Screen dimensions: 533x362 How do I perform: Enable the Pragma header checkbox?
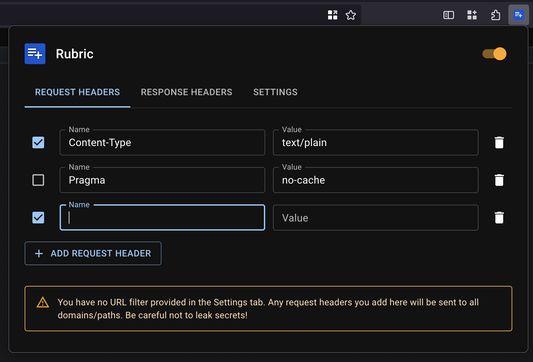(38, 180)
